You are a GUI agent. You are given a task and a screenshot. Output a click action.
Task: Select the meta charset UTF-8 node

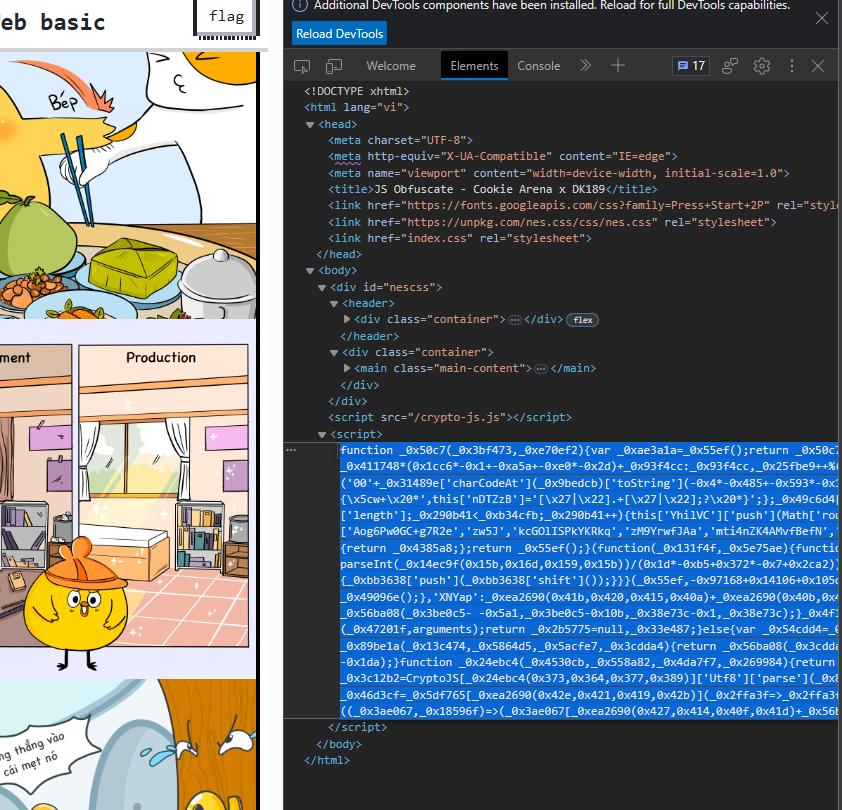pyautogui.click(x=401, y=141)
